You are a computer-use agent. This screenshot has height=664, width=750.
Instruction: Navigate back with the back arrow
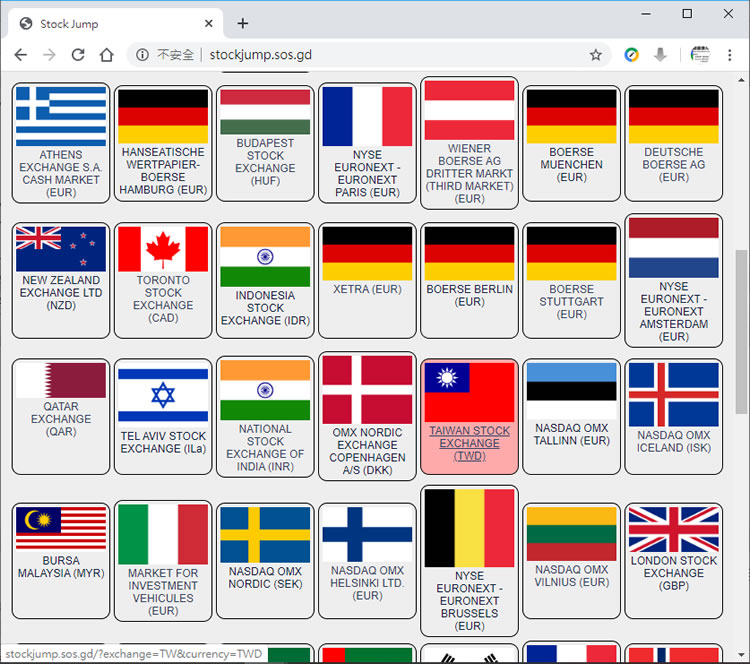21,55
